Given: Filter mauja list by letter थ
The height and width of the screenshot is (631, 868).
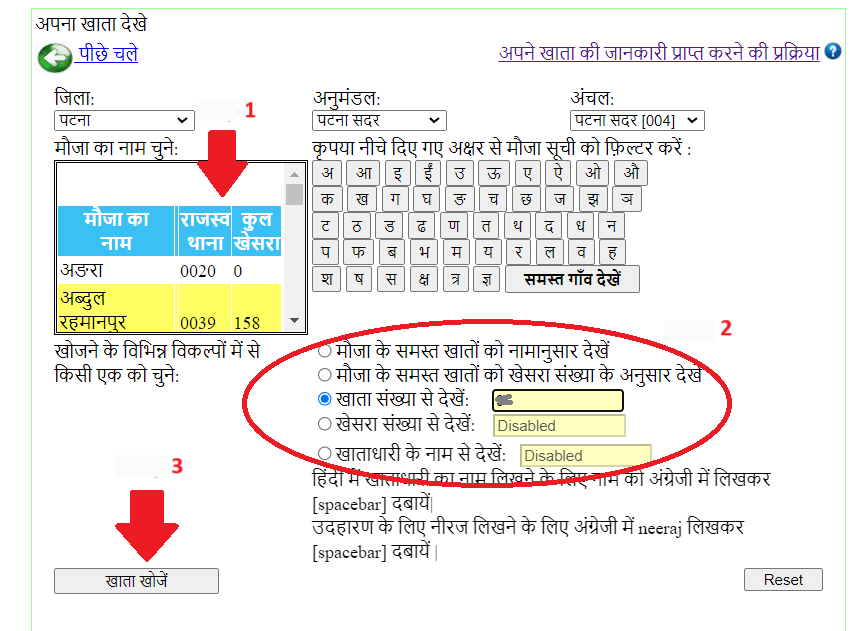Looking at the screenshot, I should click(517, 225).
